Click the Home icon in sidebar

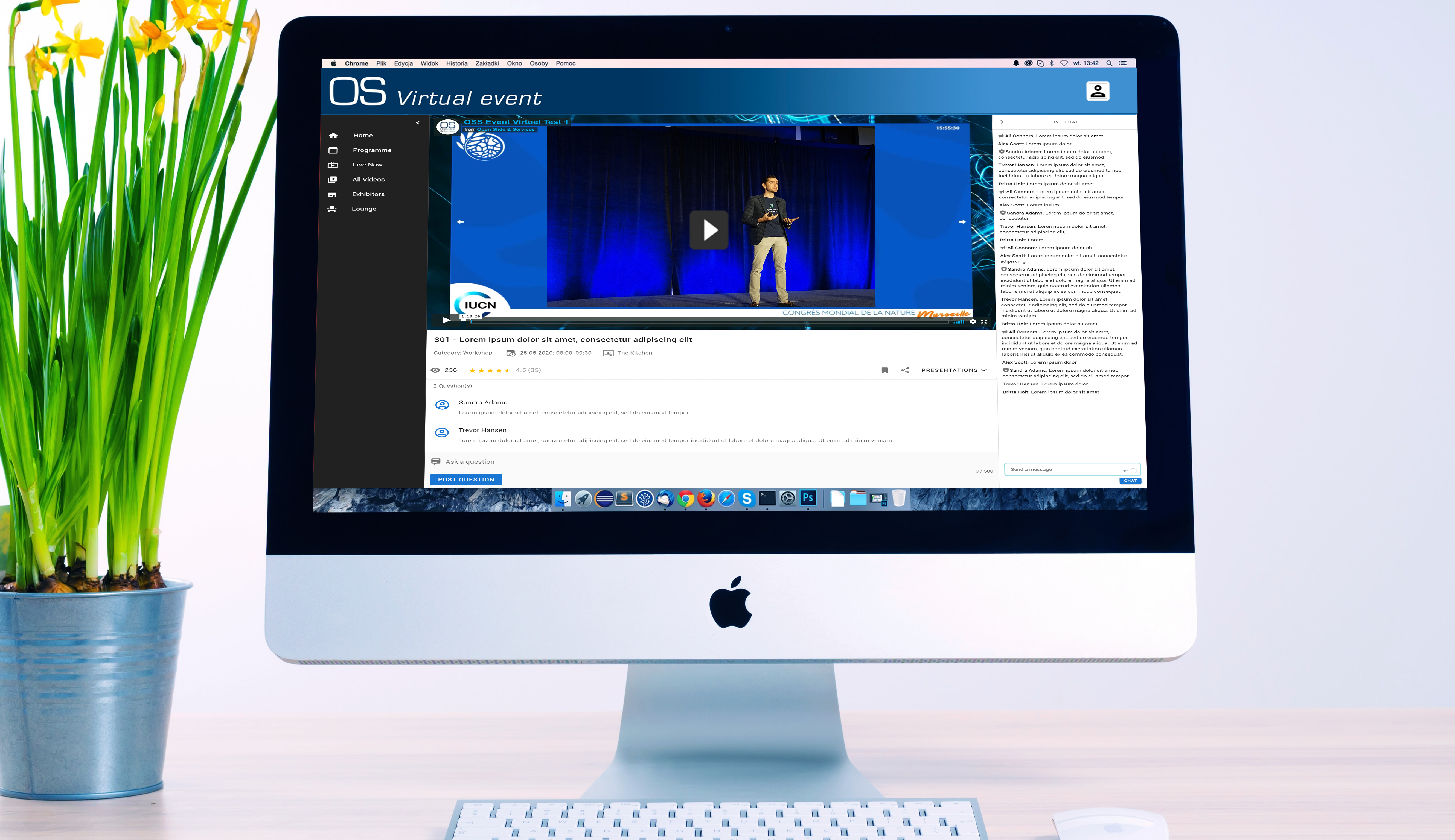(x=333, y=136)
